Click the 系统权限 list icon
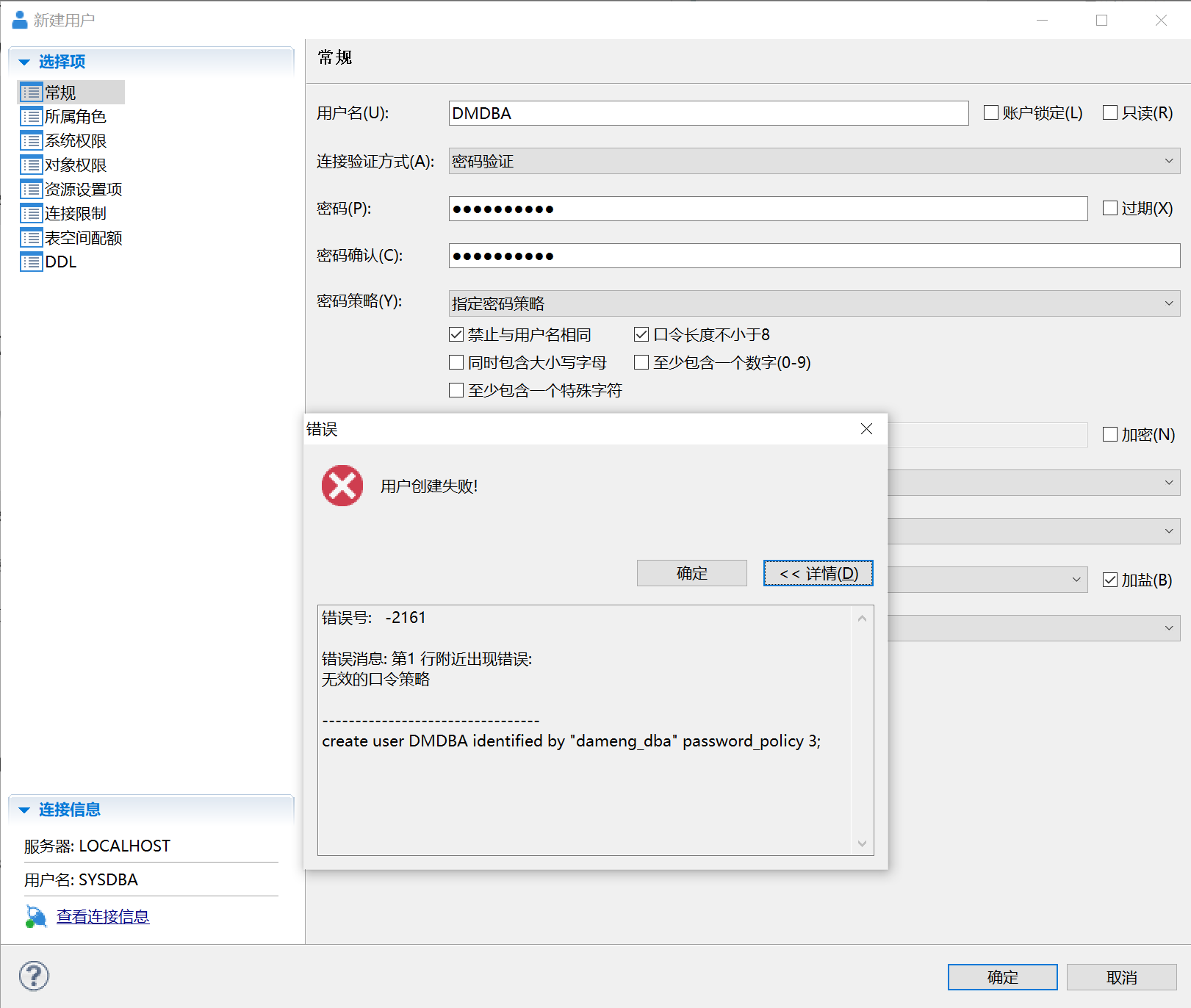The height and width of the screenshot is (1008, 1191). tap(31, 141)
